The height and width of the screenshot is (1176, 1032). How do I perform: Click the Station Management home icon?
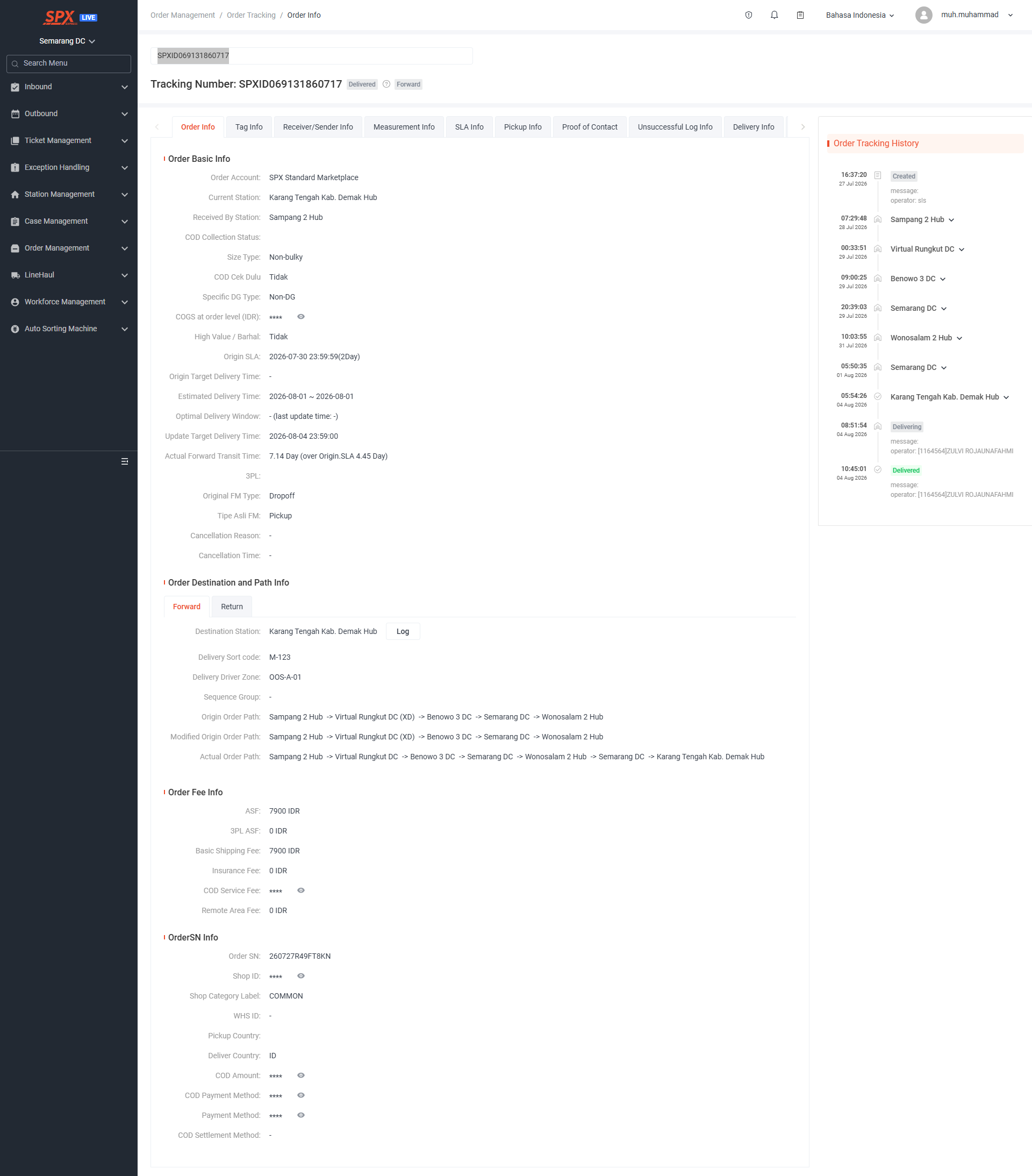[x=15, y=195]
